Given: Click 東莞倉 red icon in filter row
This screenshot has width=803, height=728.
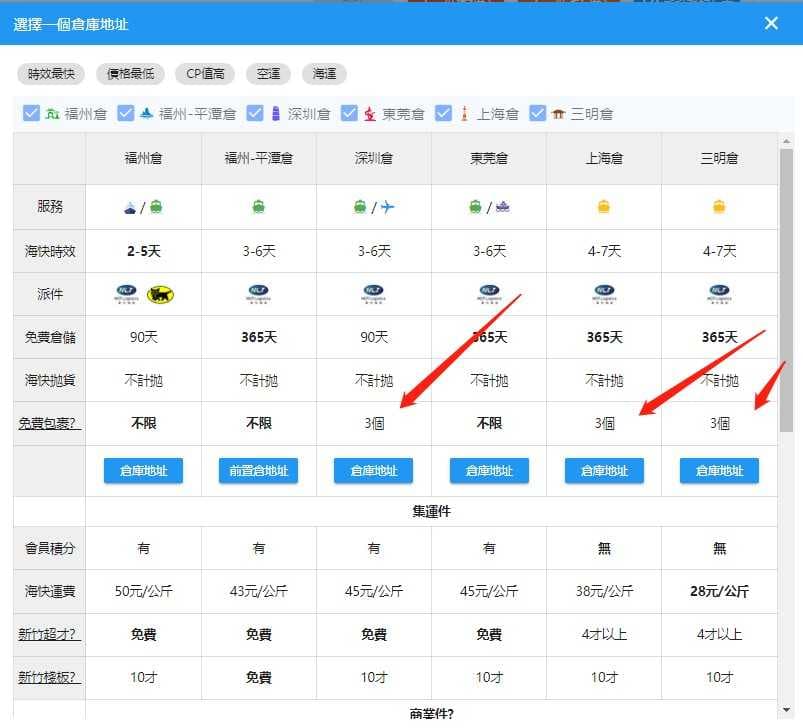Looking at the screenshot, I should point(370,114).
